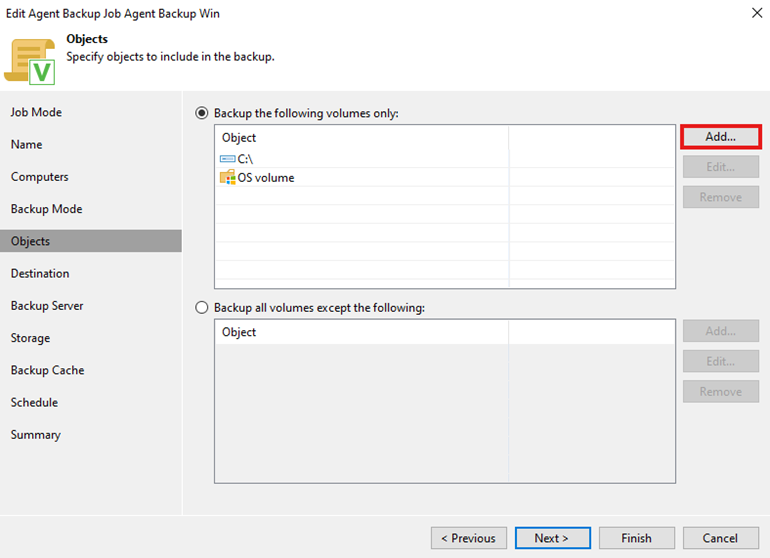This screenshot has width=770, height=558.
Task: Switch to the Schedule step
Action: pos(34,402)
